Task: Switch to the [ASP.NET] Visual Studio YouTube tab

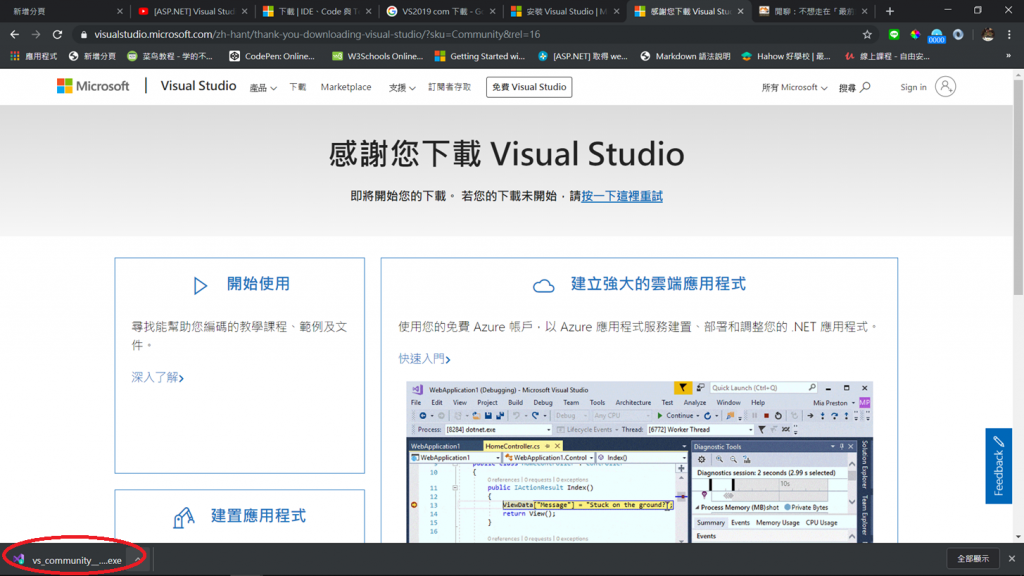Action: point(193,11)
